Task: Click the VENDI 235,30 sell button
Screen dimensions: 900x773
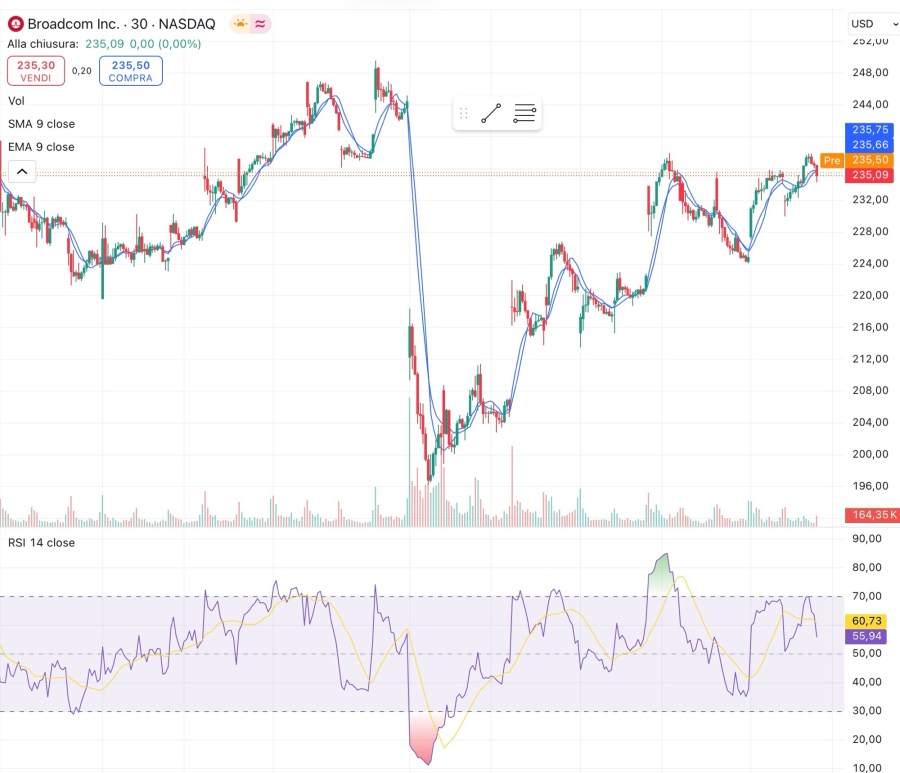Action: 36,70
